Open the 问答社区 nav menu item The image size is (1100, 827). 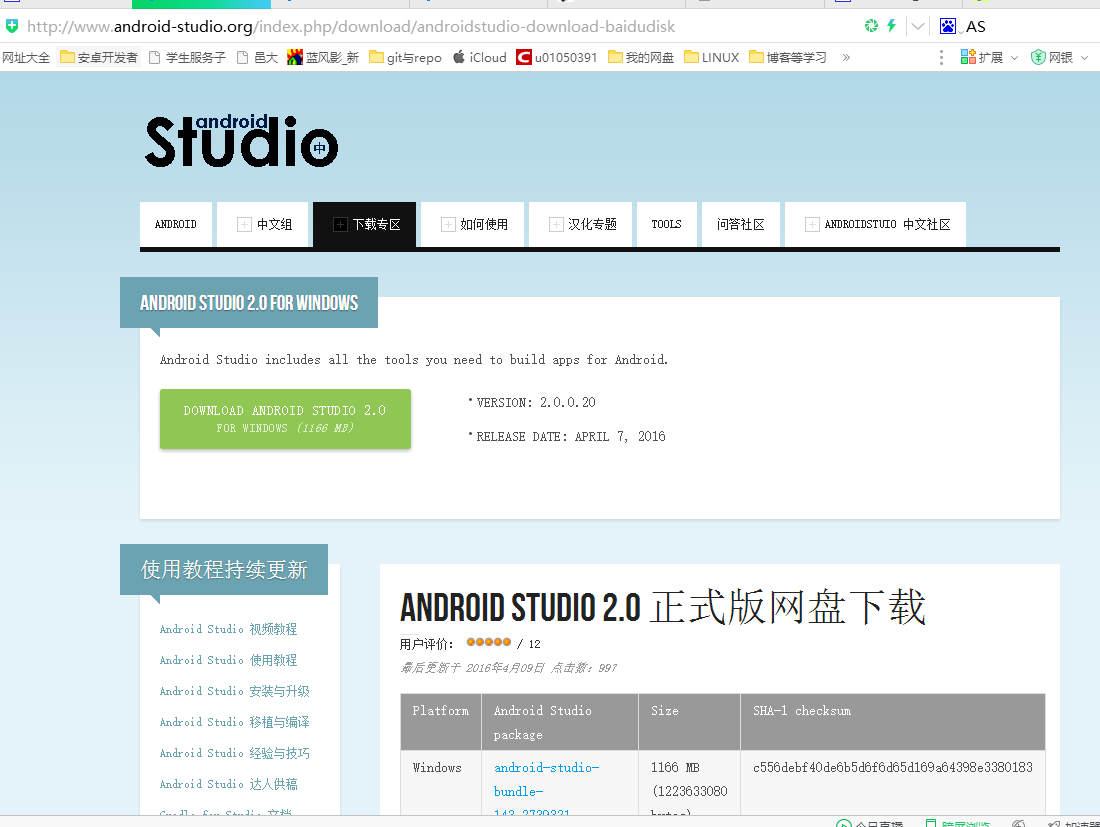pyautogui.click(x=741, y=224)
